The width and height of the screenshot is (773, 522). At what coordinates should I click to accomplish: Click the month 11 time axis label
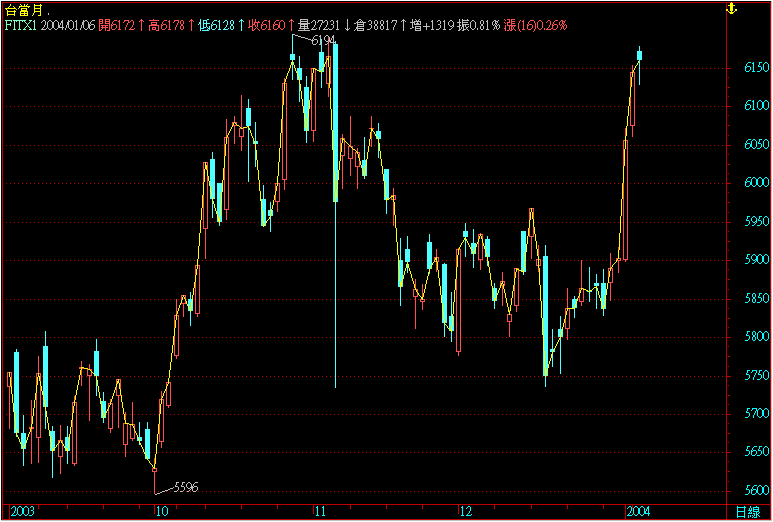pyautogui.click(x=321, y=512)
